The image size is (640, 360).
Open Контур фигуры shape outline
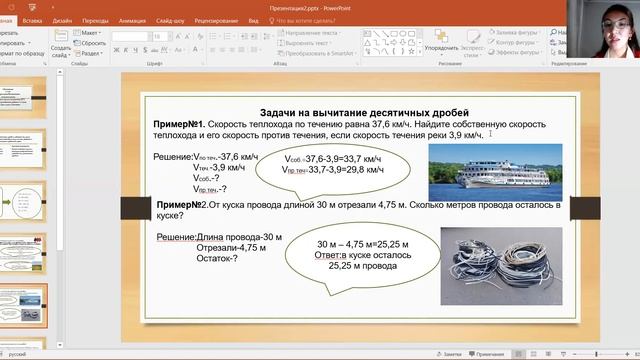513,42
